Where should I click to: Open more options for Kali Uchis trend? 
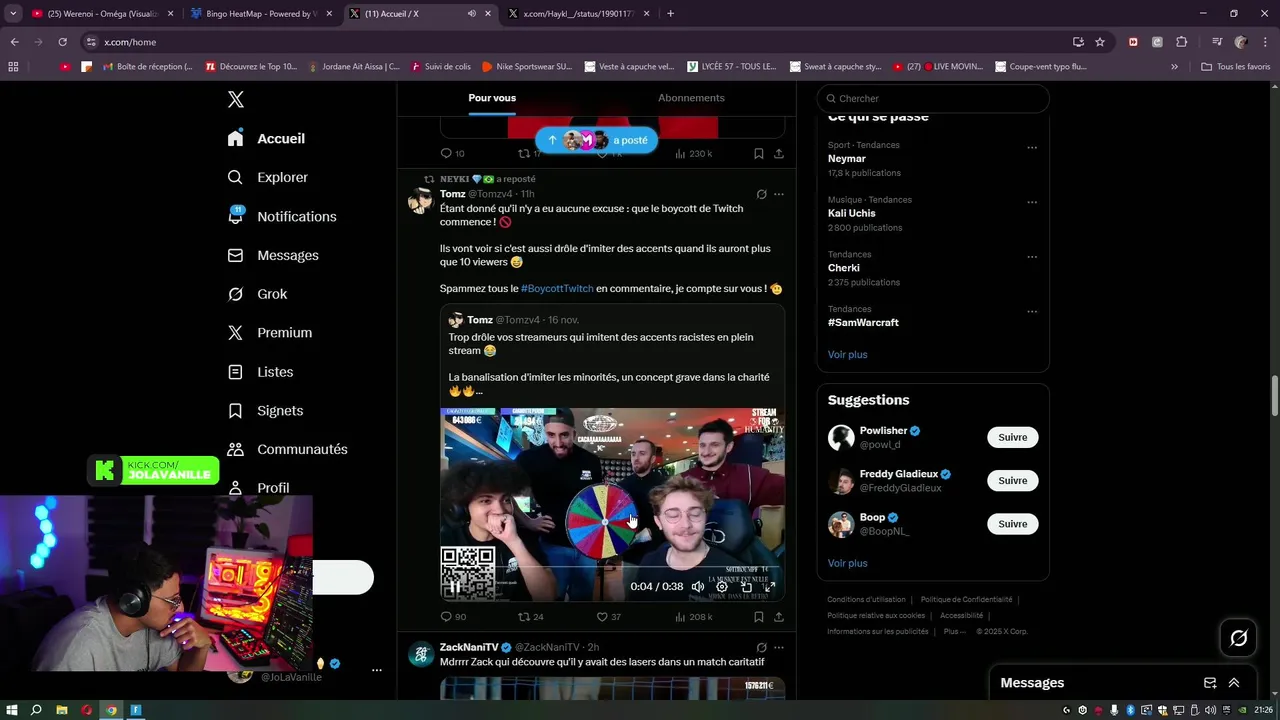click(x=1032, y=202)
